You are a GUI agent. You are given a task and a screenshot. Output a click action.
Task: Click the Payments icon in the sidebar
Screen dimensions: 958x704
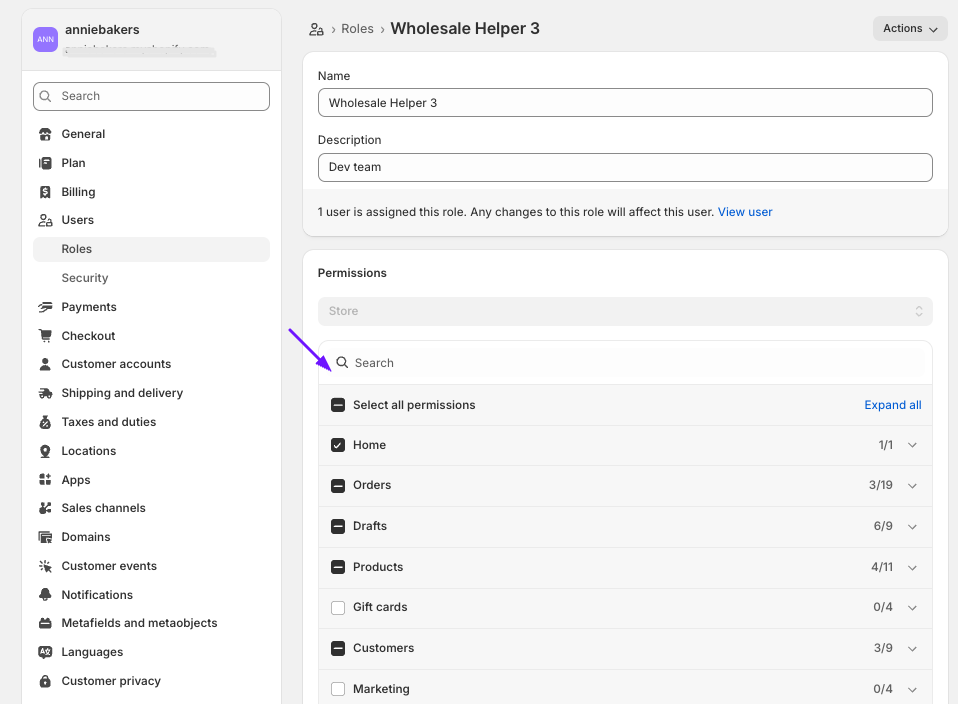click(45, 307)
